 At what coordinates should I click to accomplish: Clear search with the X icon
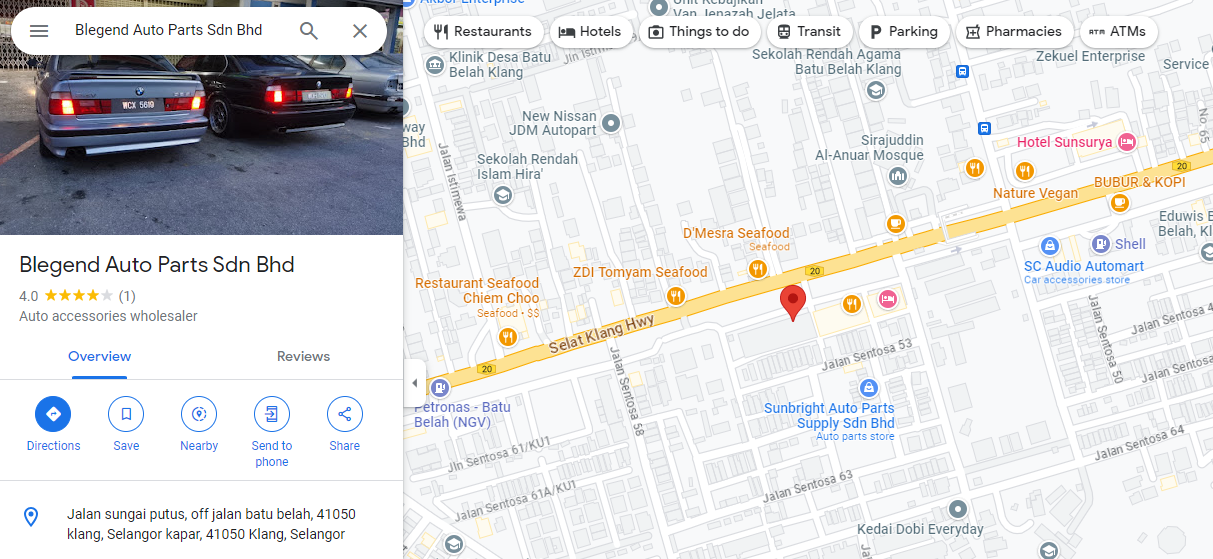point(360,31)
